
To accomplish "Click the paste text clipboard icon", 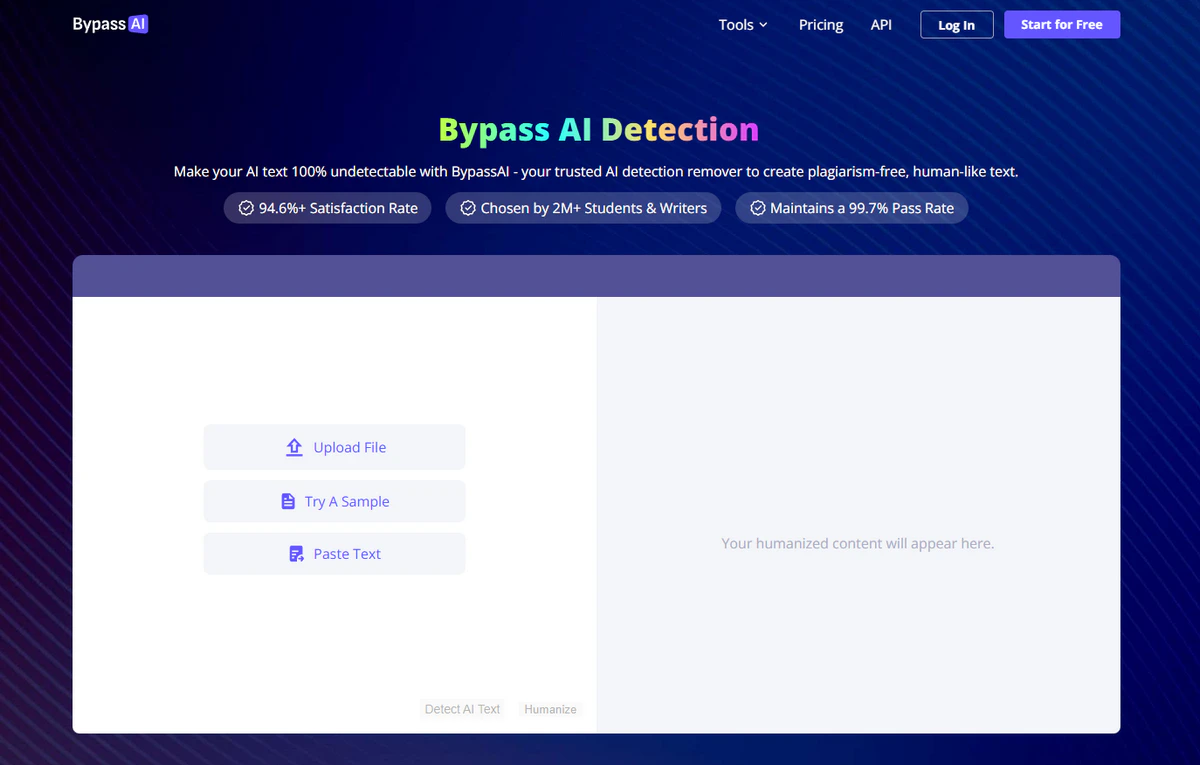I will point(296,554).
